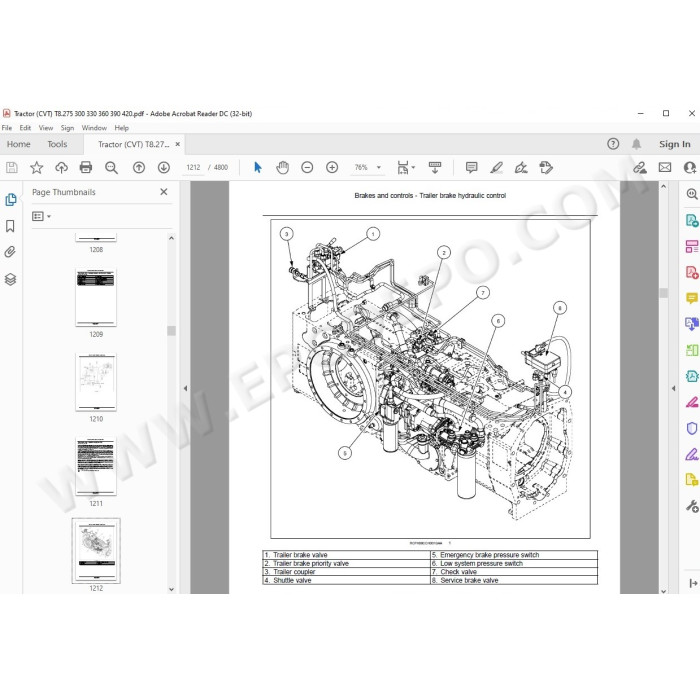700x700 pixels.
Task: Open Comment tool in right sidebar
Action: pos(692,298)
